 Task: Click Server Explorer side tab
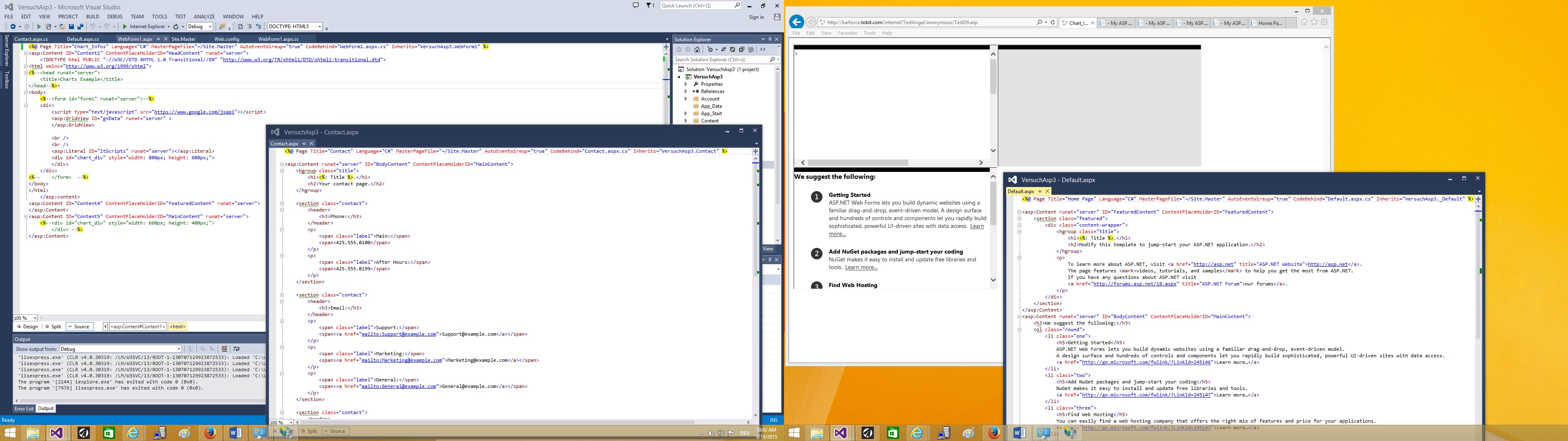point(7,51)
